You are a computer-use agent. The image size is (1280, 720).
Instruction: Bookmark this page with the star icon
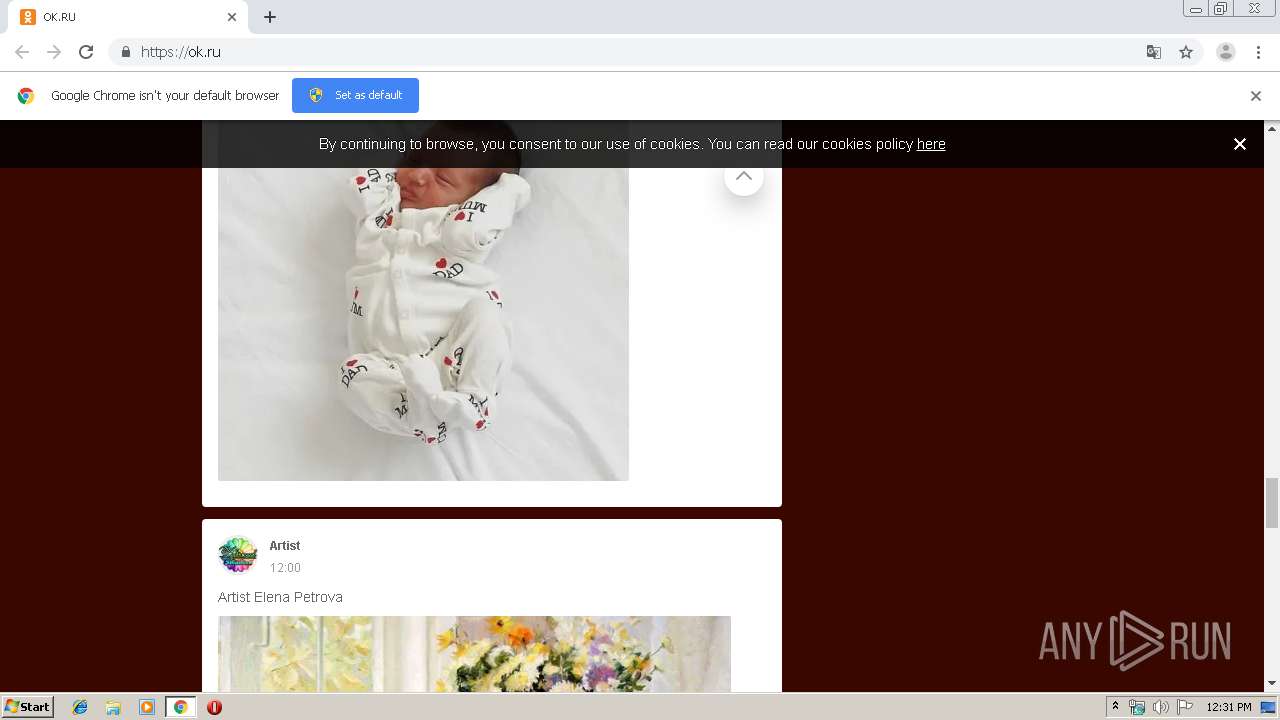point(1186,52)
